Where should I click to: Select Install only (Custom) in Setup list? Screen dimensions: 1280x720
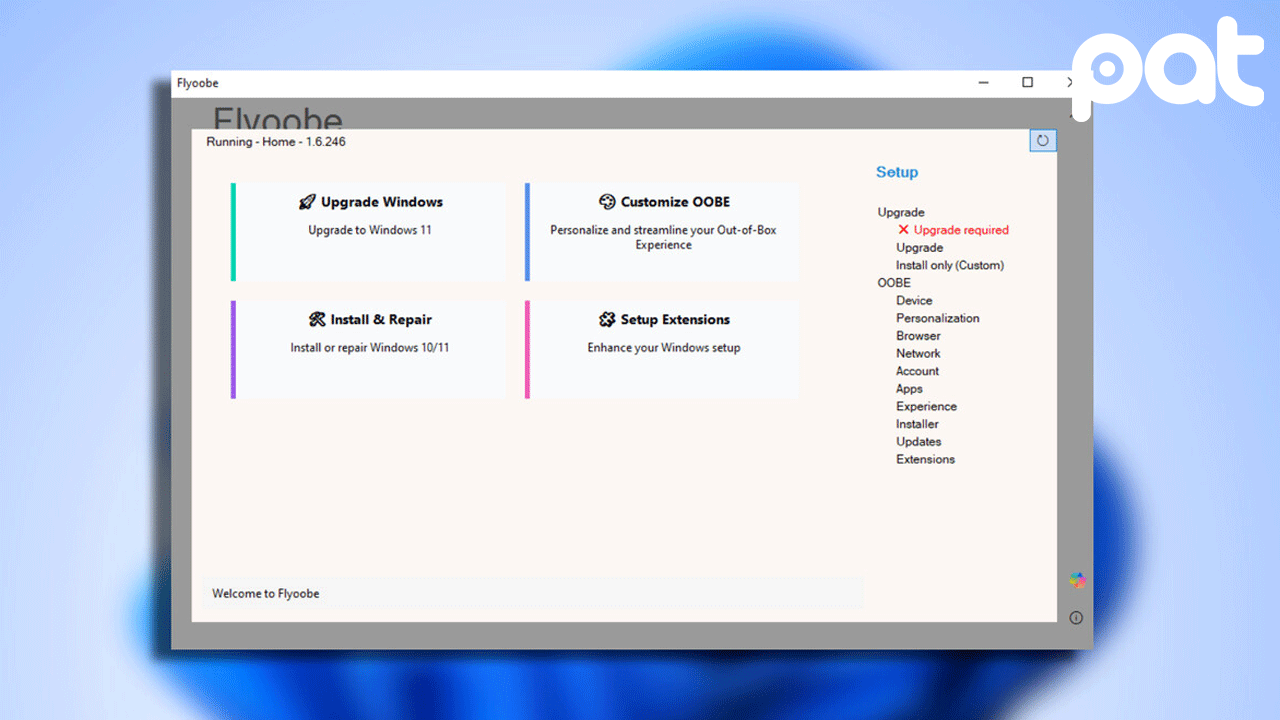click(x=950, y=265)
